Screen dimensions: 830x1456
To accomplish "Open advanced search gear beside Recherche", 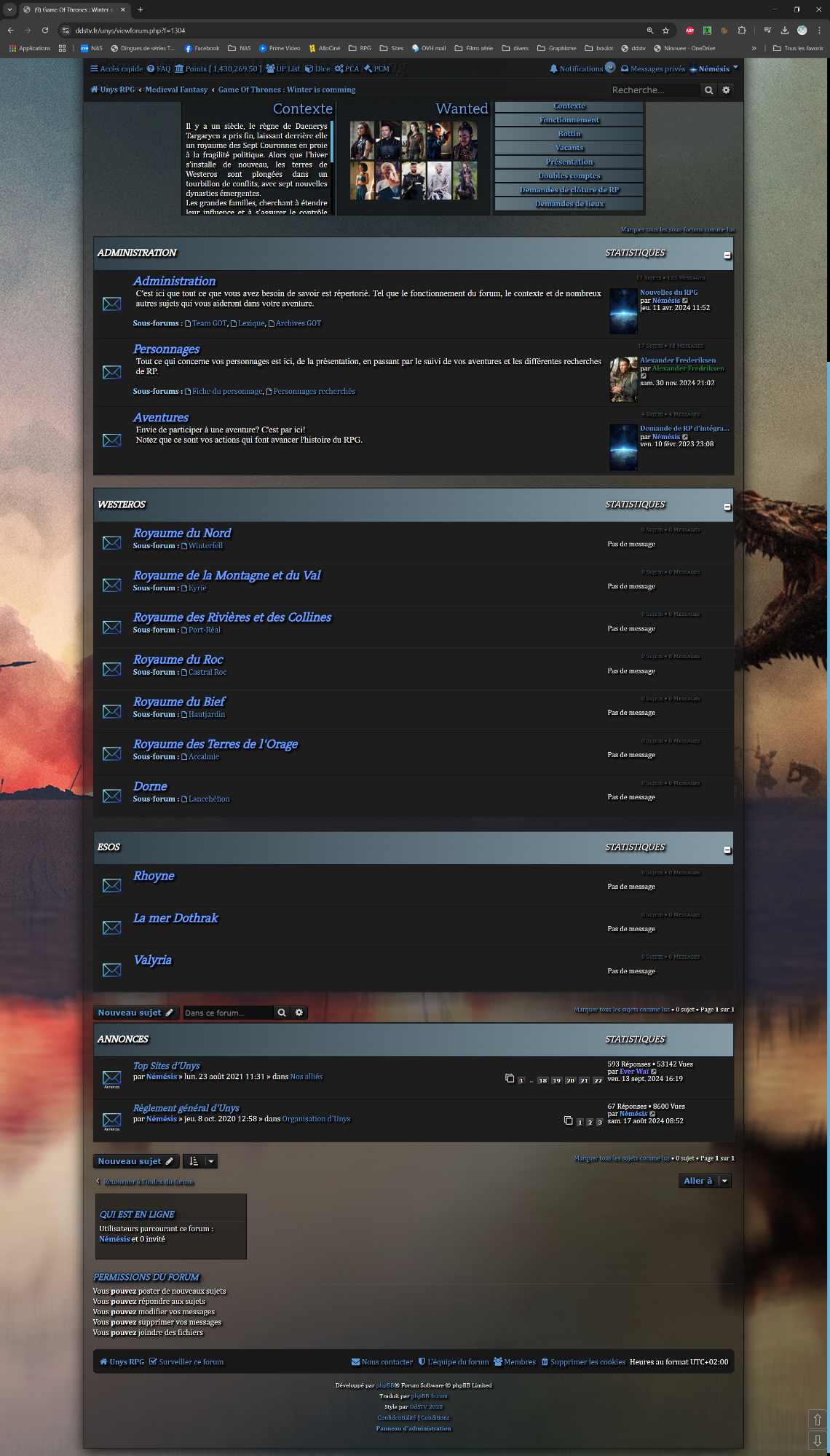I will (x=726, y=90).
